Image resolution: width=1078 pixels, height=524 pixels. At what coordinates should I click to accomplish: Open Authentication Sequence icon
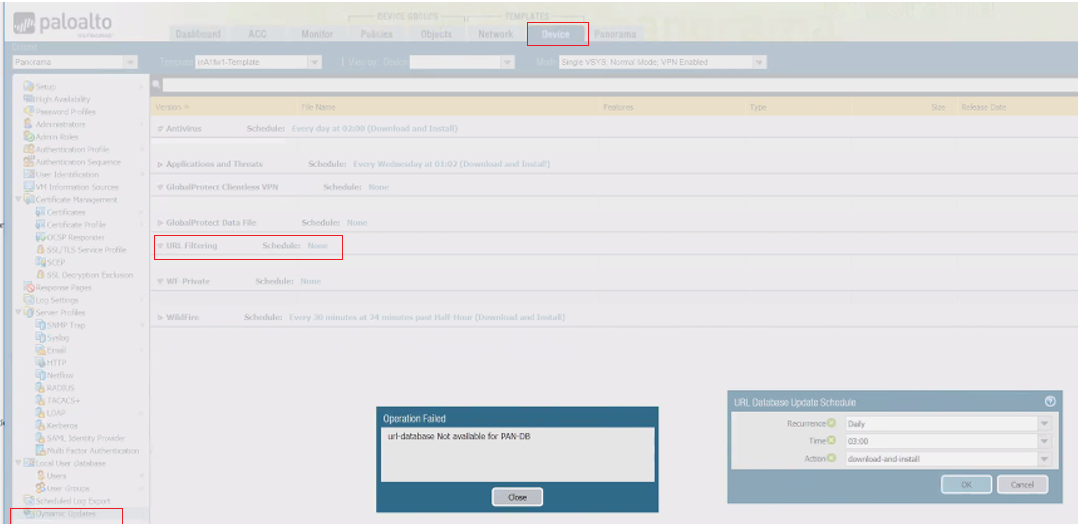[x=29, y=162]
